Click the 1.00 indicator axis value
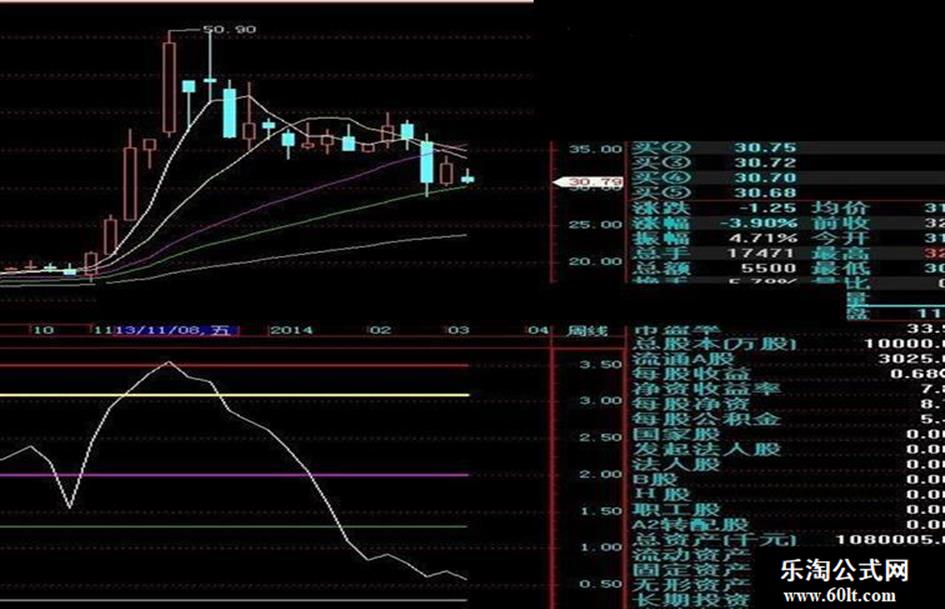The height and width of the screenshot is (609, 945). [601, 547]
